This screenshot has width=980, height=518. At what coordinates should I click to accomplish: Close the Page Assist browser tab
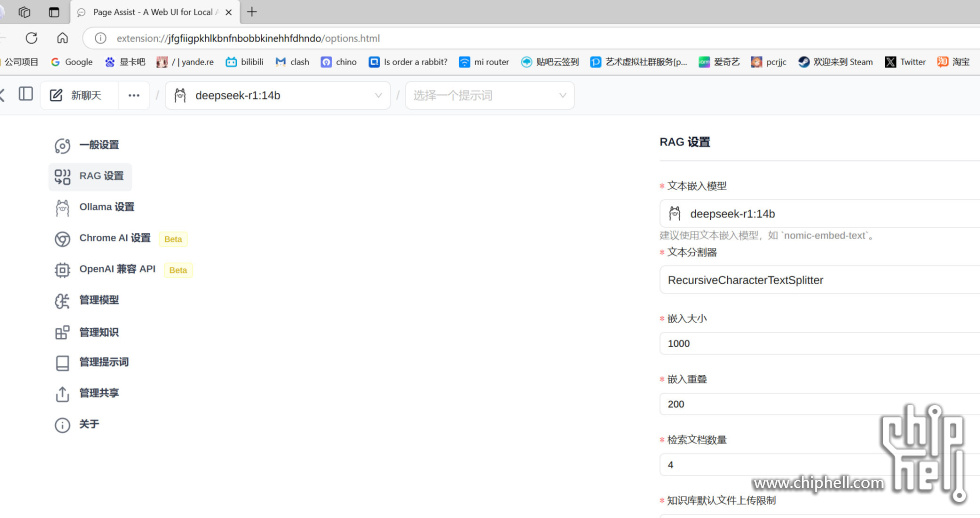pyautogui.click(x=229, y=12)
